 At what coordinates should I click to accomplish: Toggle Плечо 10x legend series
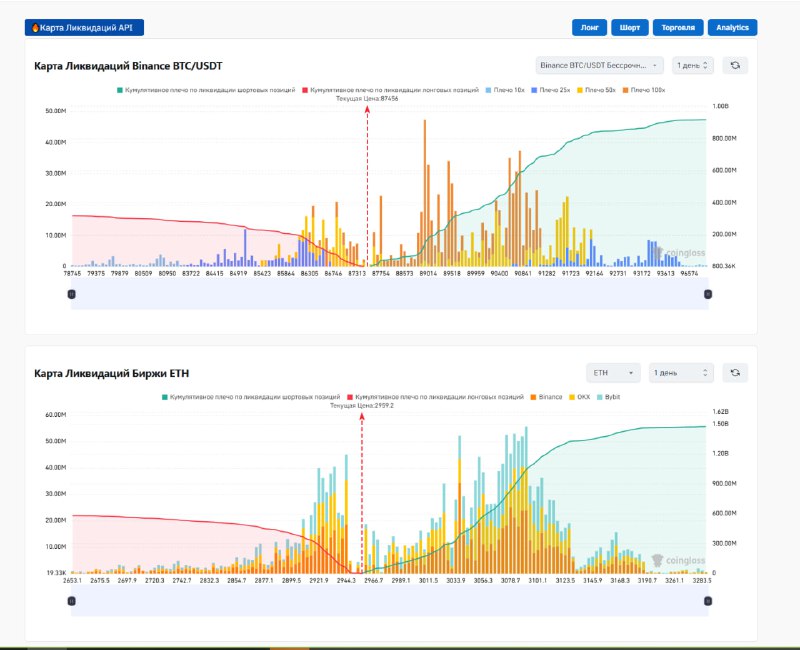click(506, 90)
